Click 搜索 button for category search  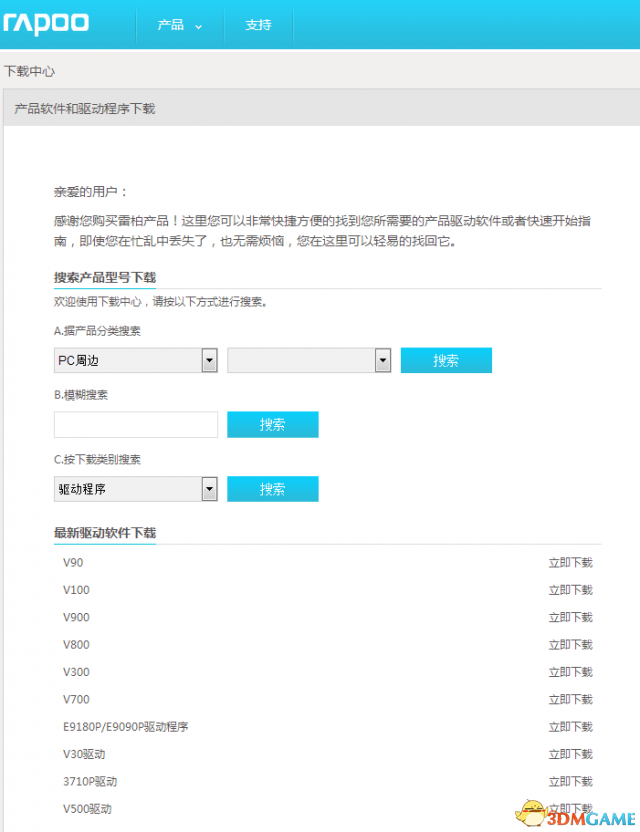click(x=446, y=360)
